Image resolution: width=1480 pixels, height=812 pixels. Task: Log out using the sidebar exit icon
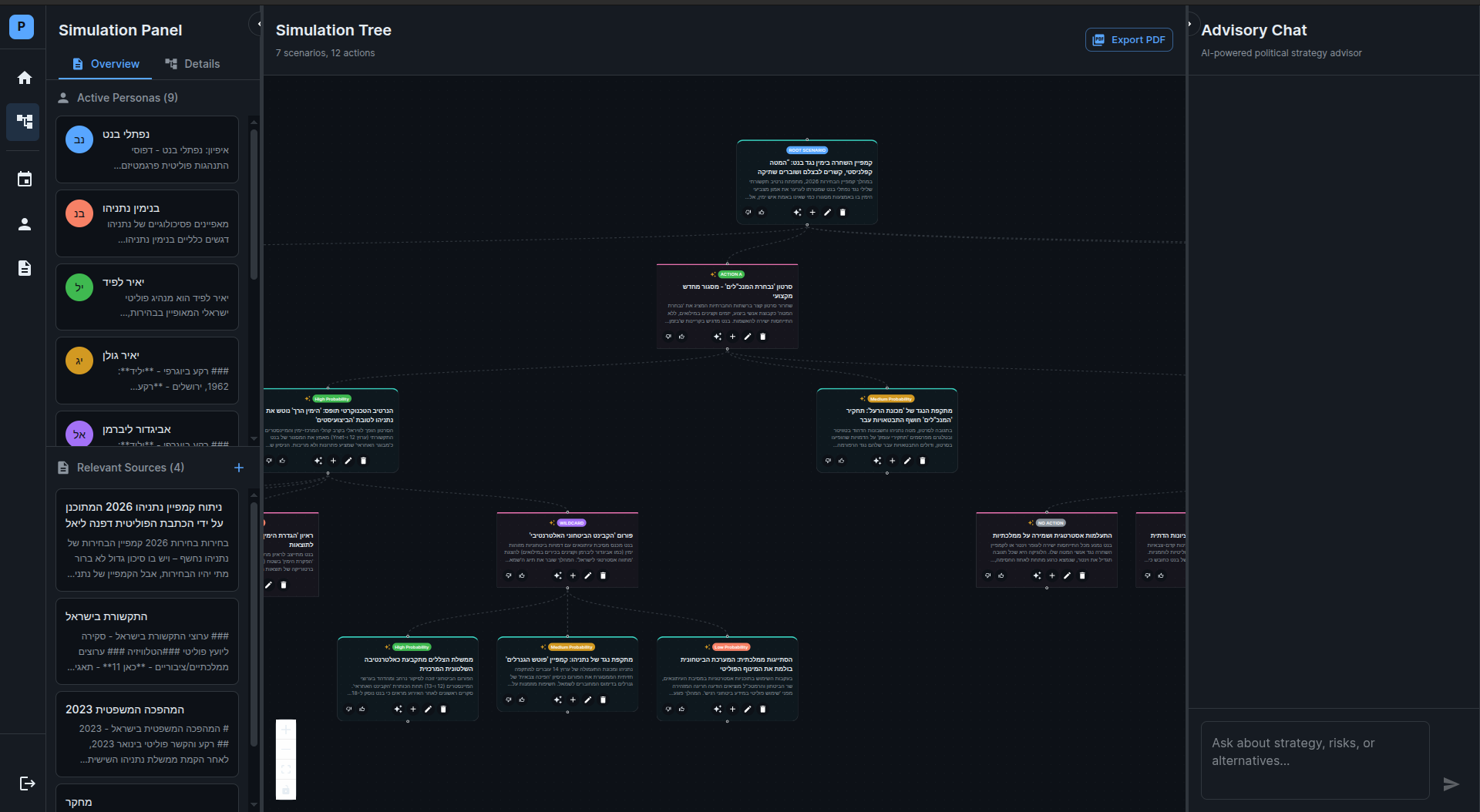[x=26, y=783]
